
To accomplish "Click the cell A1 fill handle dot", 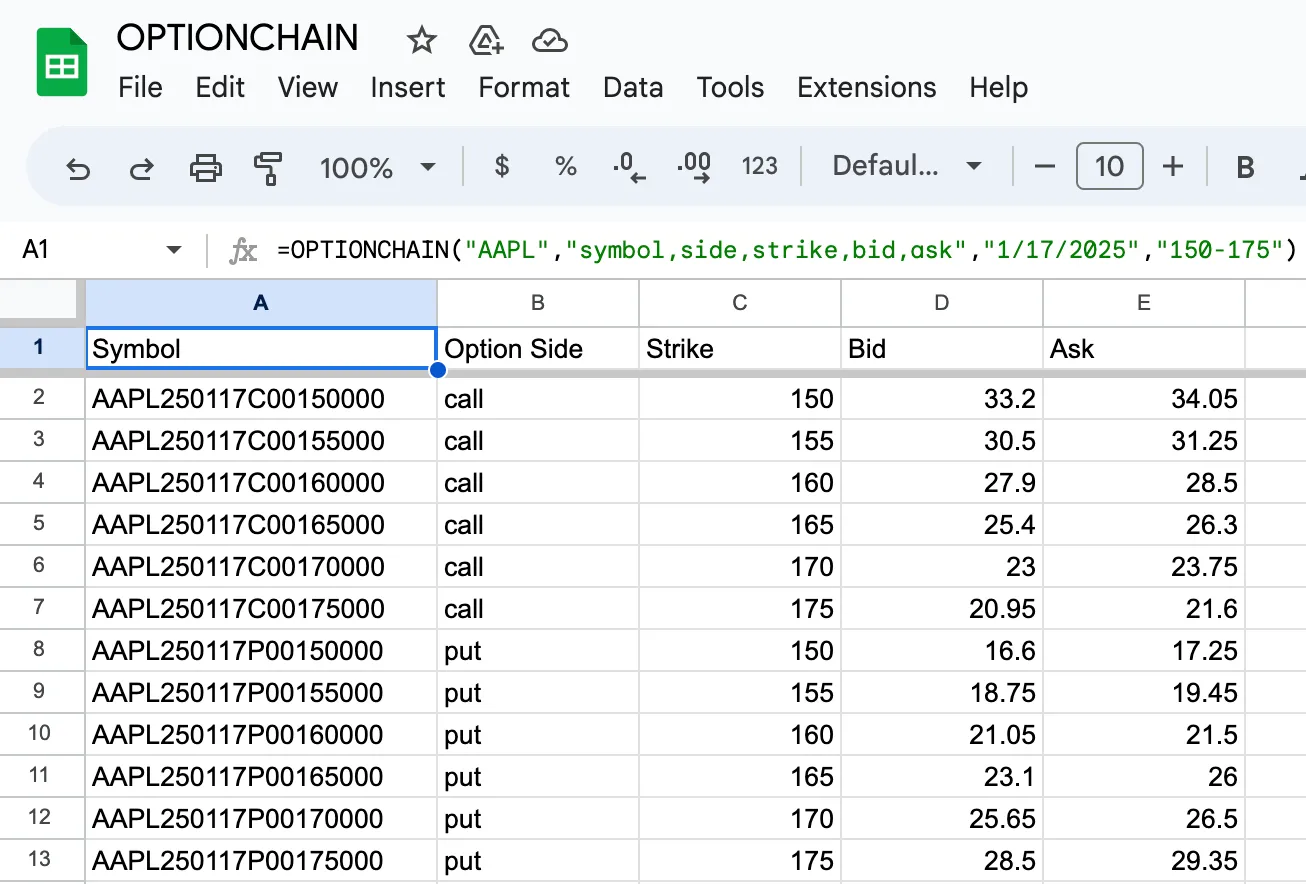I will click(437, 370).
